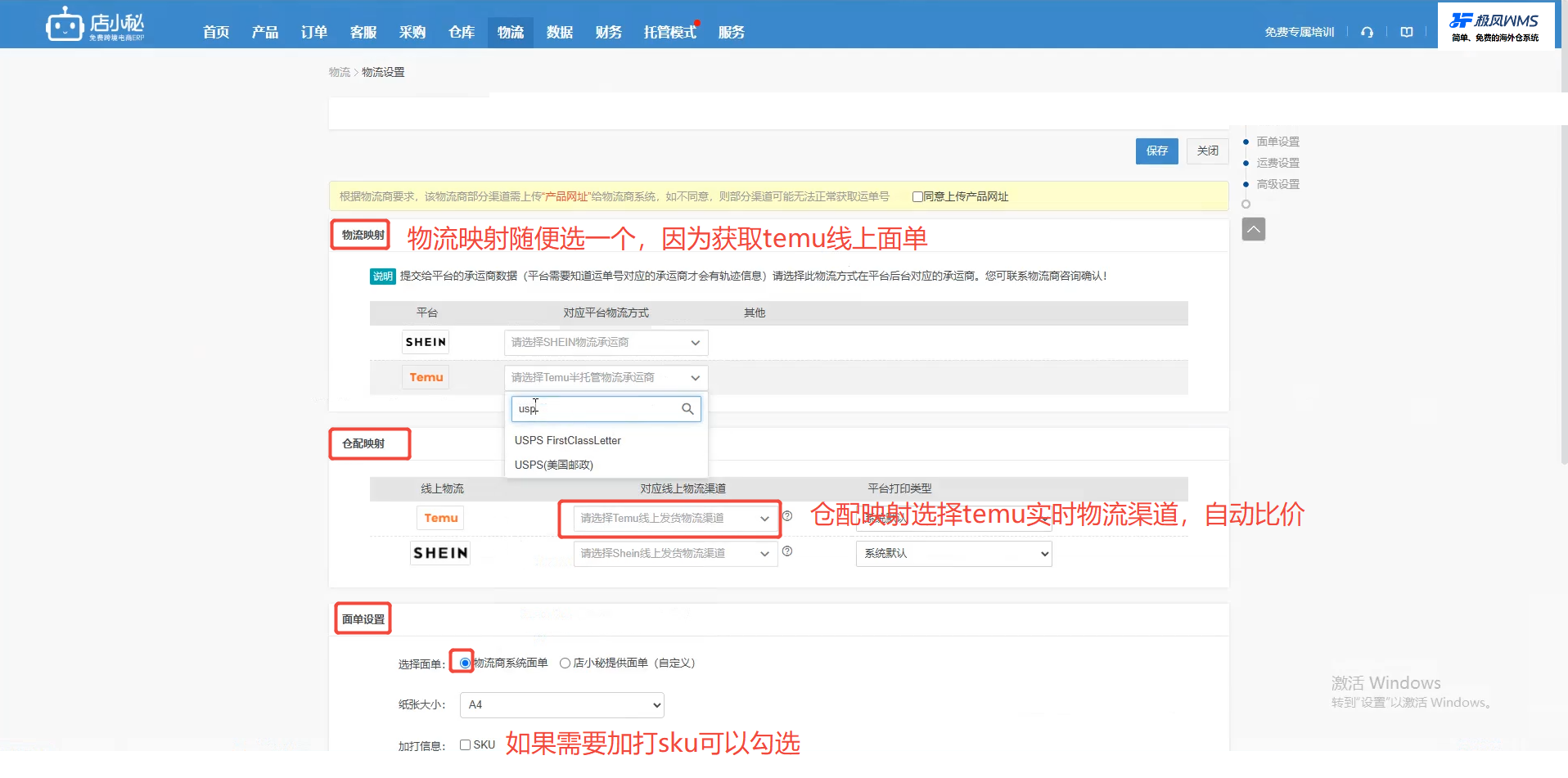This screenshot has height=778, width=1568.
Task: Open 财务 menu
Action: 609,32
